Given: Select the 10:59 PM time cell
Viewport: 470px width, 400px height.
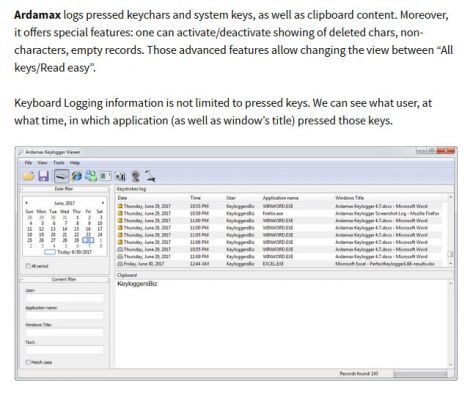Looking at the screenshot, I should coord(199,213).
